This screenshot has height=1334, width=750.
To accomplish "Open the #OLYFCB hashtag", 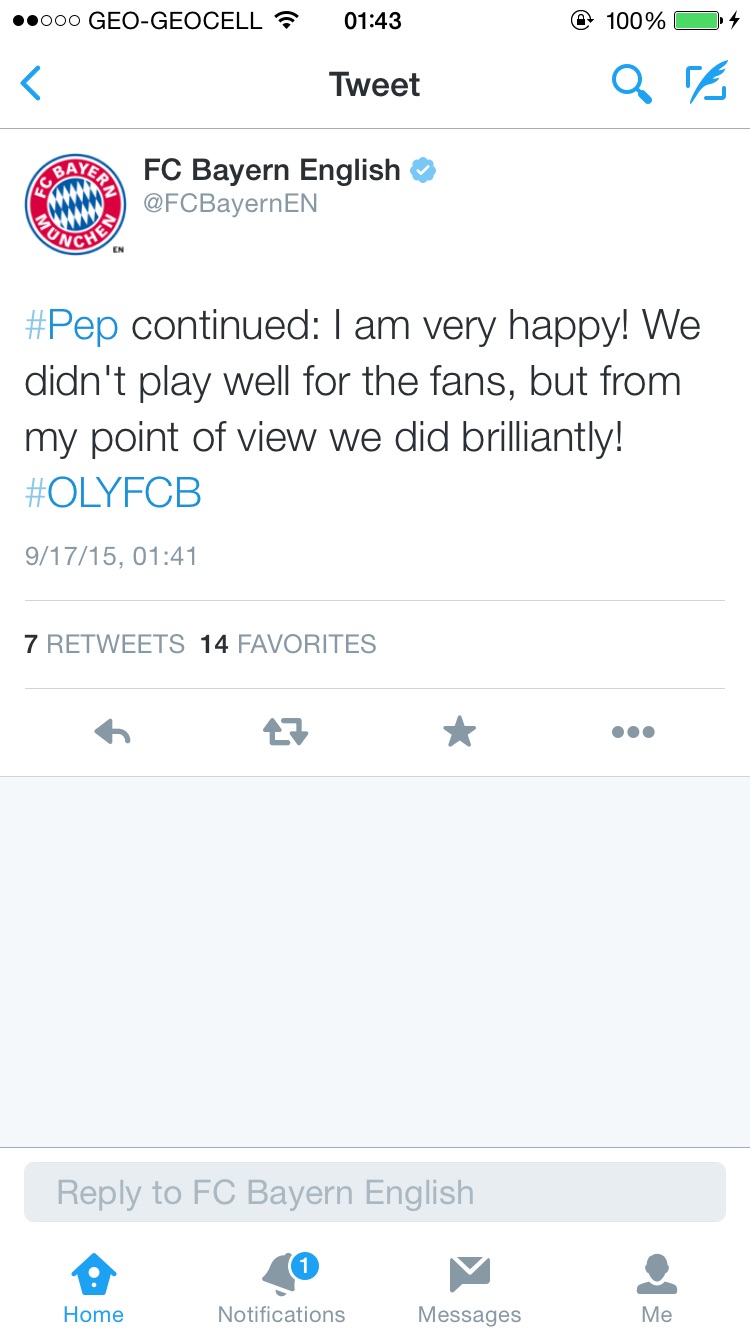I will click(113, 494).
